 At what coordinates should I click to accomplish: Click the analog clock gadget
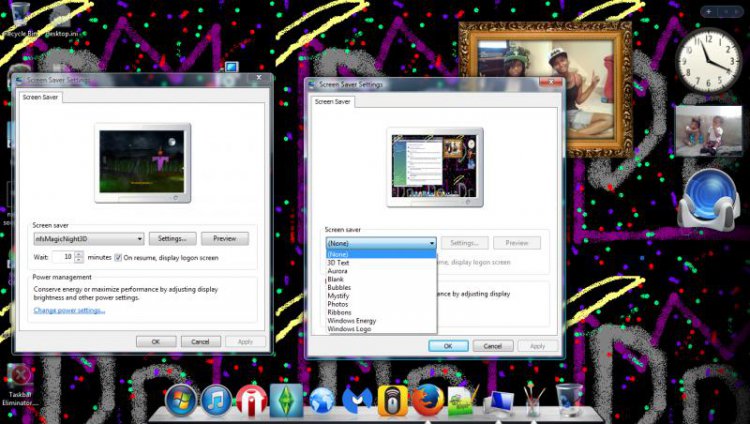708,61
